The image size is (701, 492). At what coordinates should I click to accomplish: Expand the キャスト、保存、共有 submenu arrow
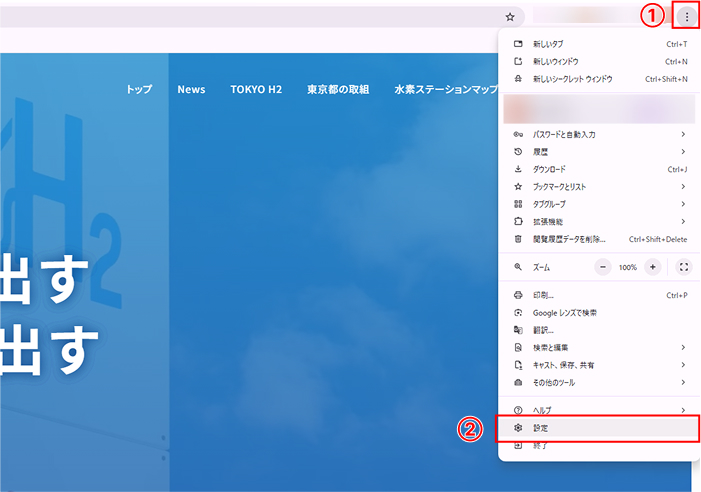[683, 365]
